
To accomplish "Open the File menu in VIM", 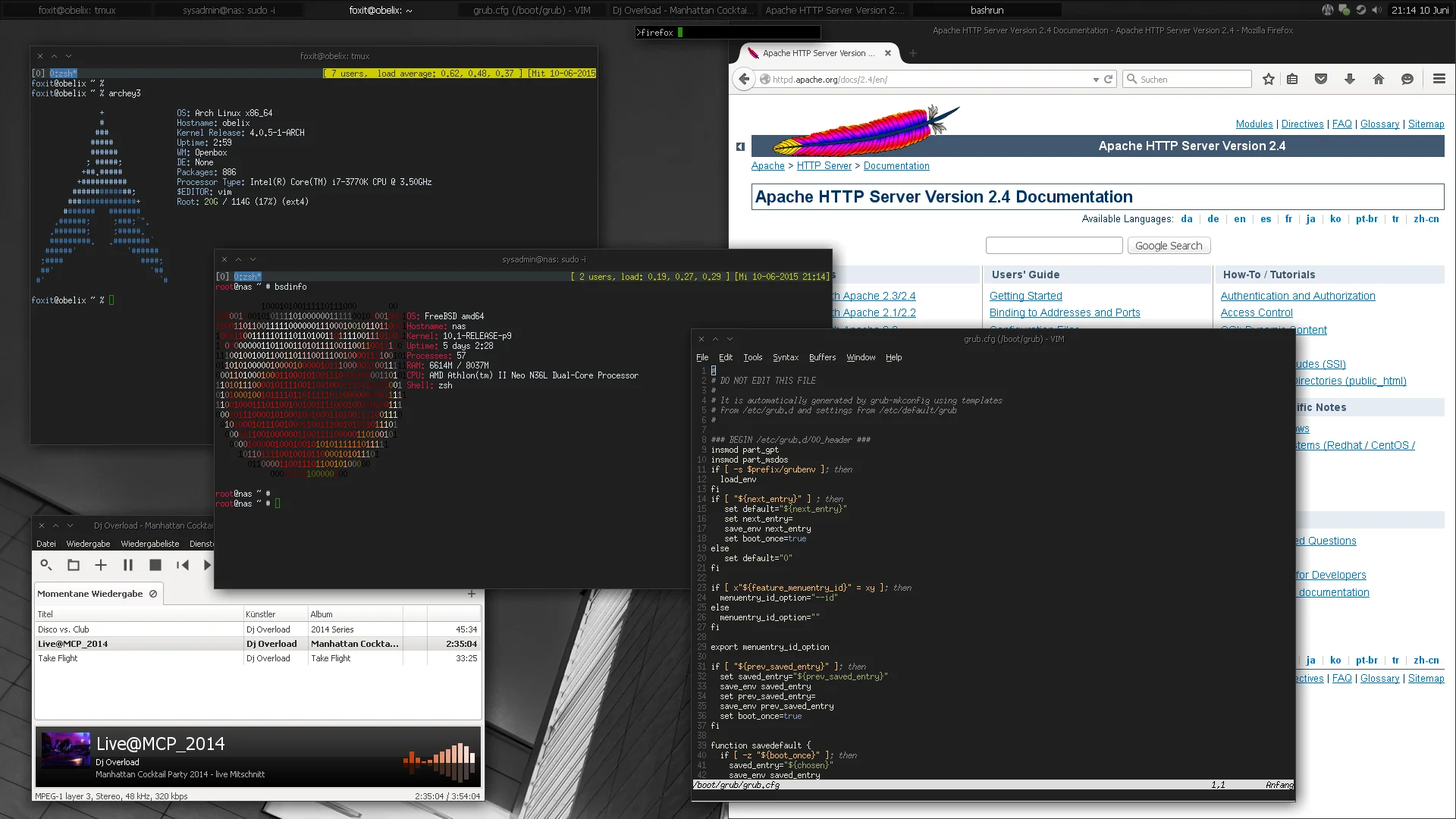I will pyautogui.click(x=702, y=357).
